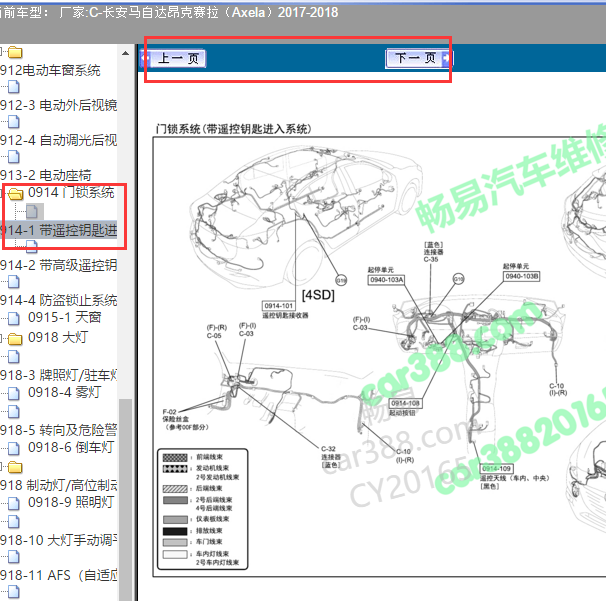Screen dimensions: 606x601
Task: Go to next page with 下一页 button
Action: [419, 58]
